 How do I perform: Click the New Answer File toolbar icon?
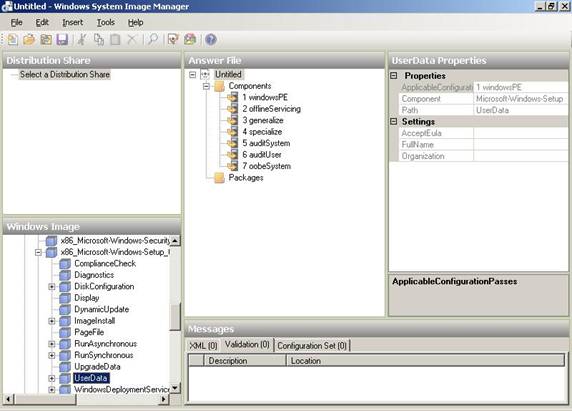(x=13, y=39)
